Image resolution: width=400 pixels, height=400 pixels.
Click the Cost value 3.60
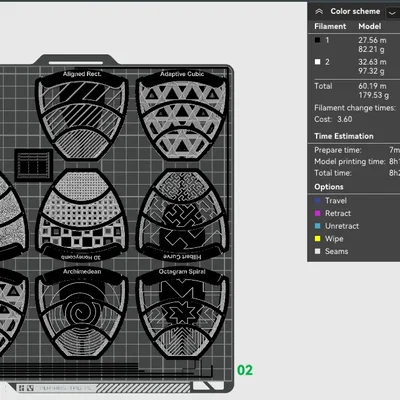[x=345, y=119]
